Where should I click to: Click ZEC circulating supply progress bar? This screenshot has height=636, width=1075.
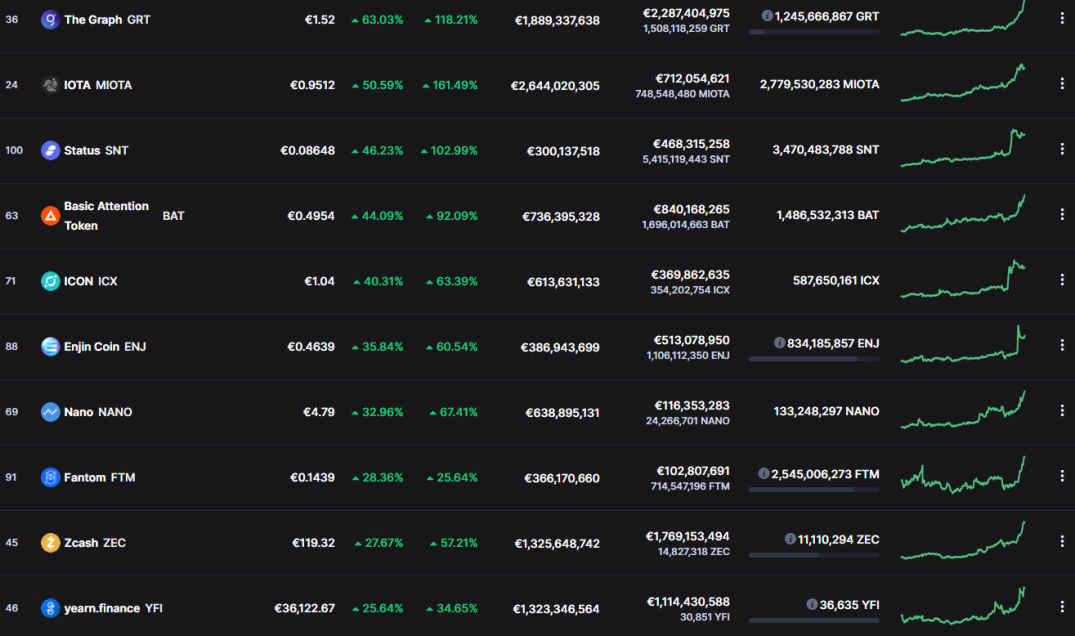(x=814, y=555)
